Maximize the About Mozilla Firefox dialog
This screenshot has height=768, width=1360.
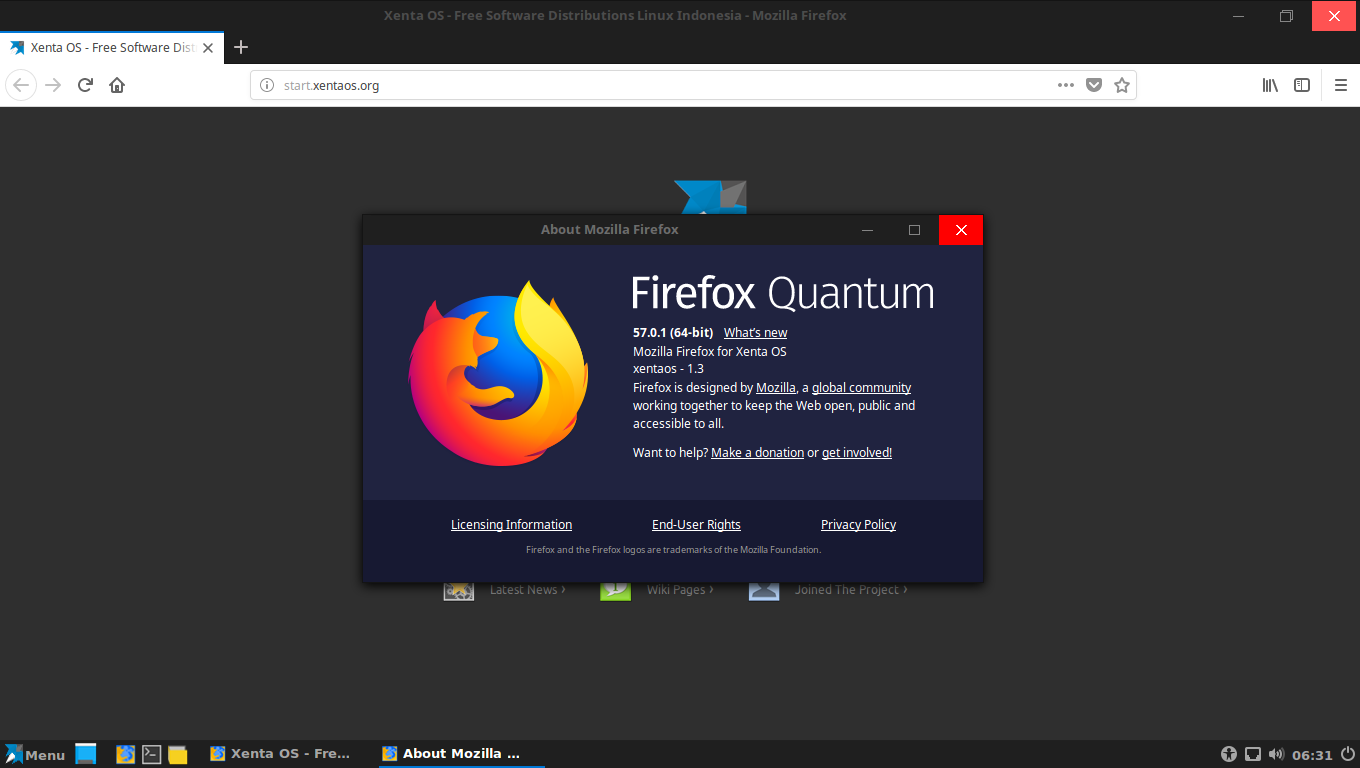coord(914,230)
